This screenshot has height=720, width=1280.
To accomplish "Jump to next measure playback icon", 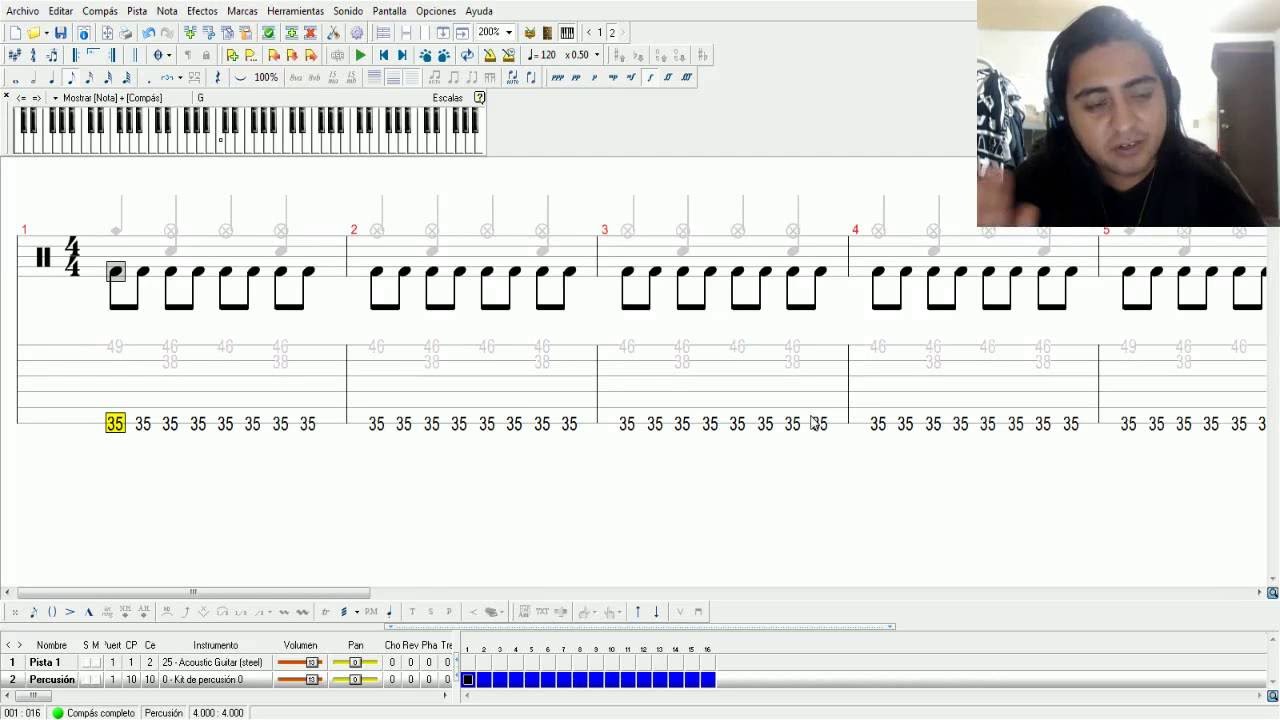I will (402, 55).
